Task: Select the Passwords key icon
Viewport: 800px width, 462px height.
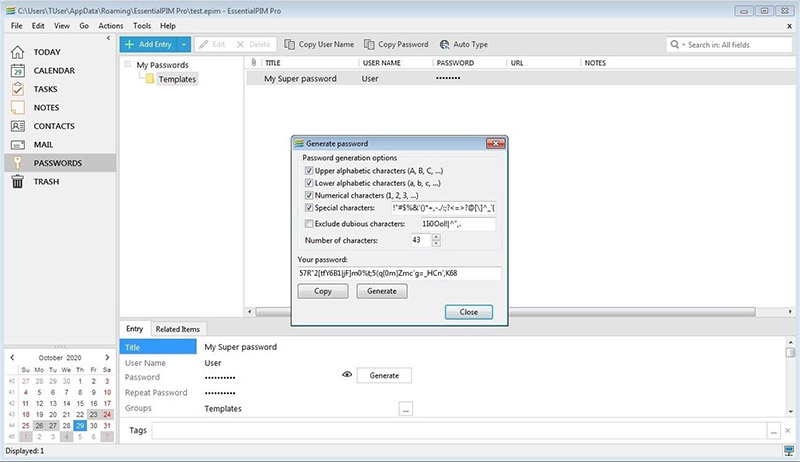Action: point(17,163)
